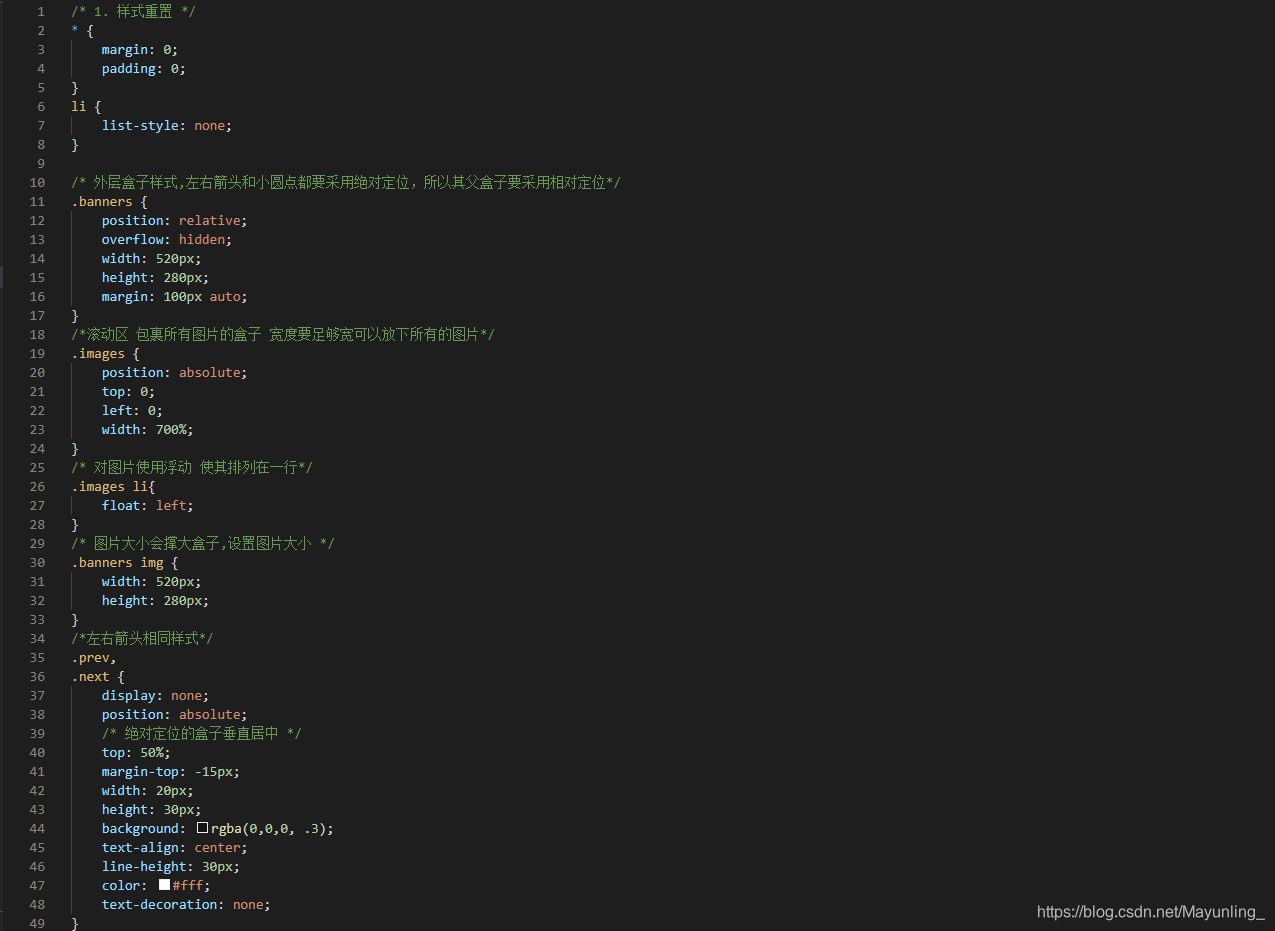Click 'text-decoration: none;' declaration

(x=186, y=904)
